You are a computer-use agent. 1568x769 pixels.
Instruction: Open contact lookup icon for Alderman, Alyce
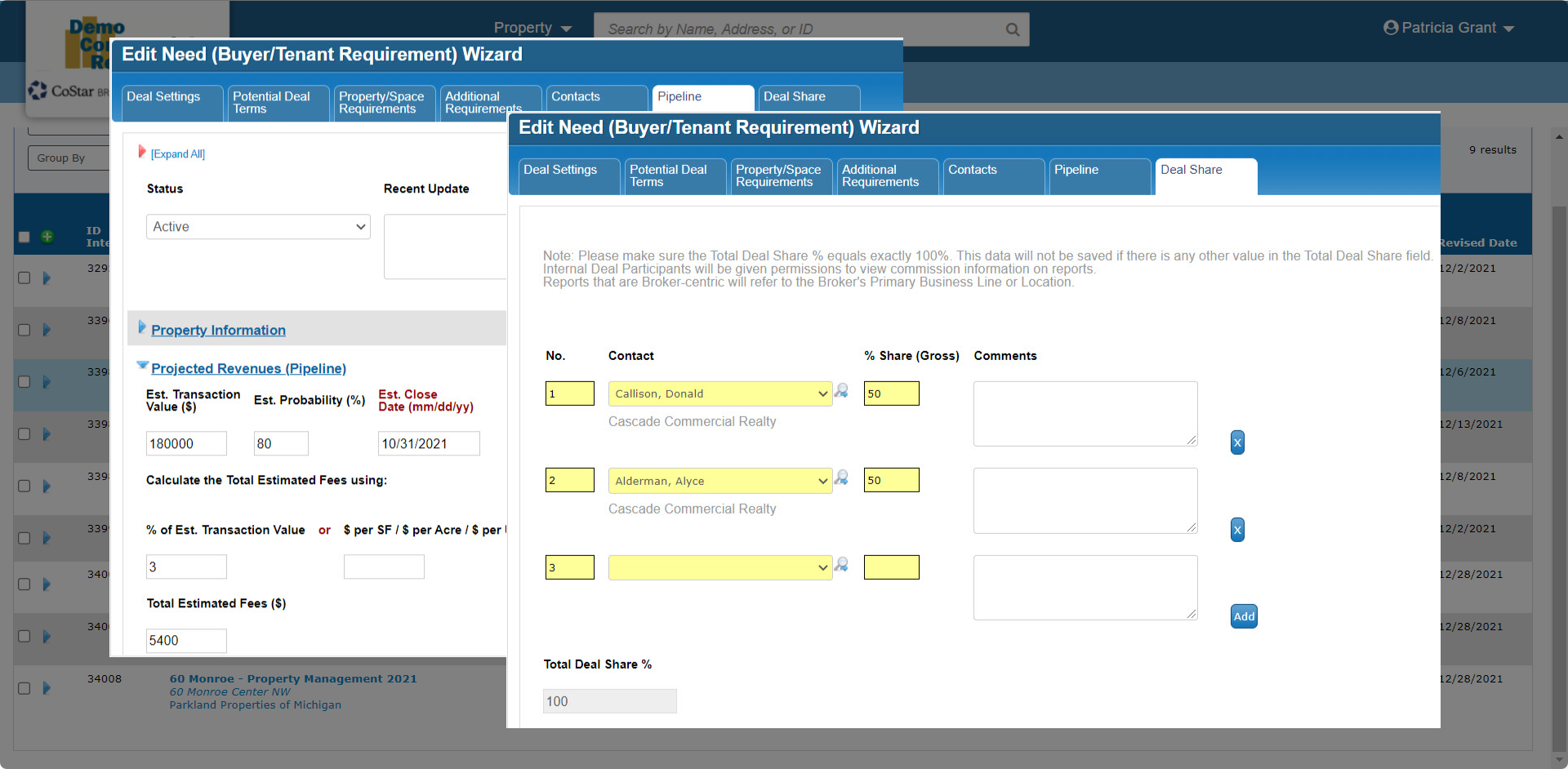841,478
